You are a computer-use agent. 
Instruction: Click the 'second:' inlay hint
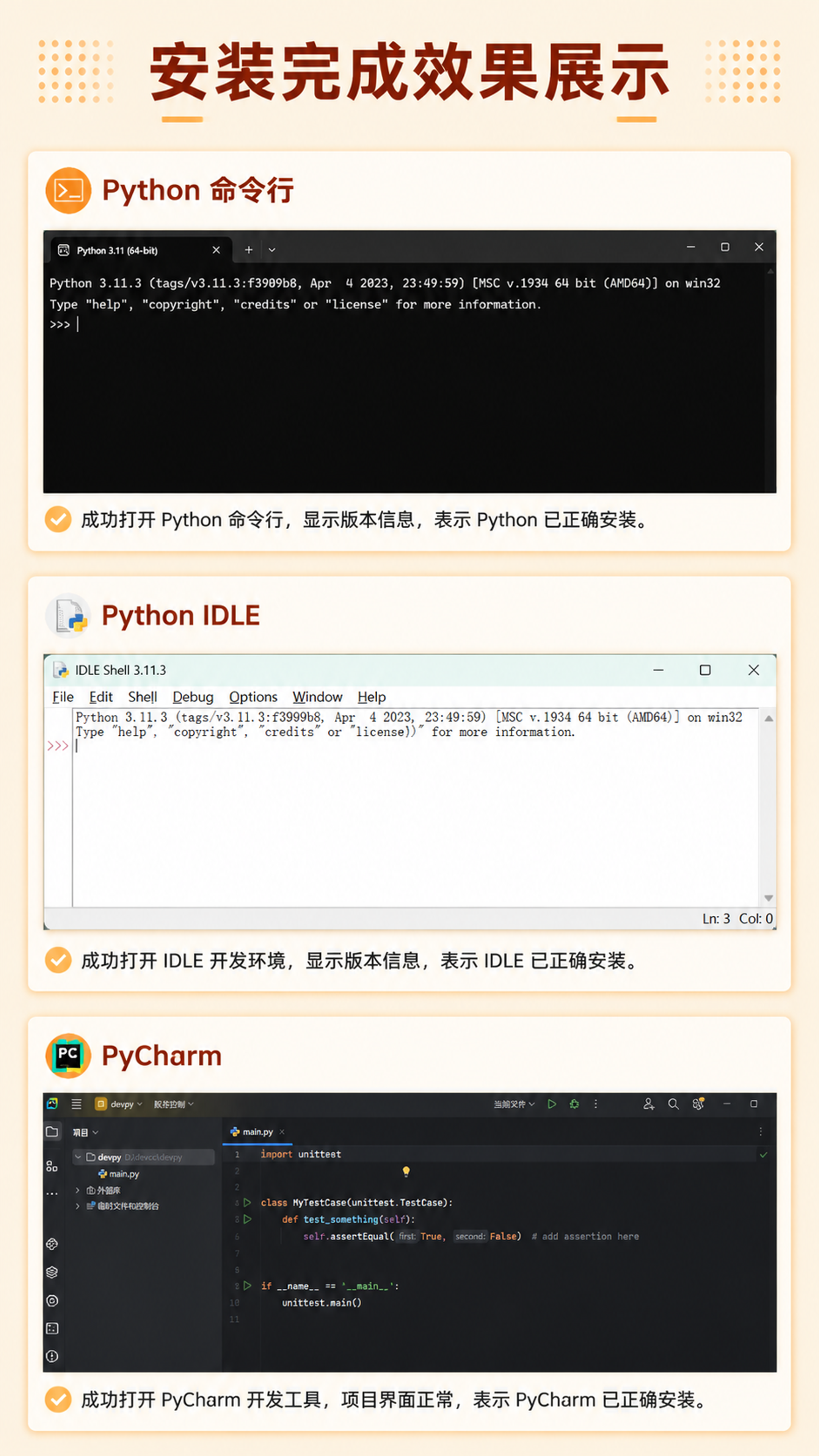tap(470, 1237)
